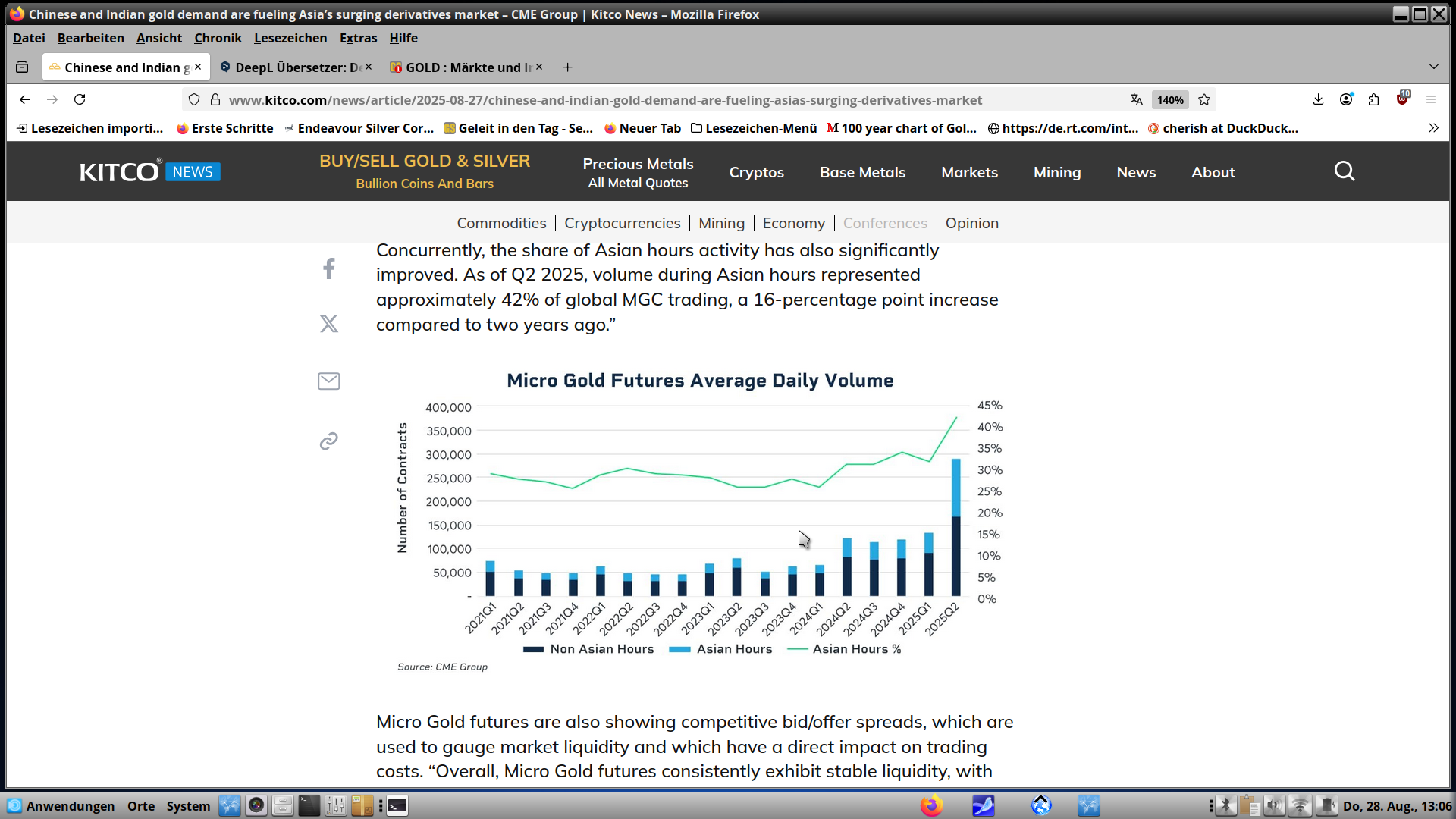This screenshot has width=1456, height=819.
Task: Click the 140% zoom level indicator
Action: point(1169,99)
